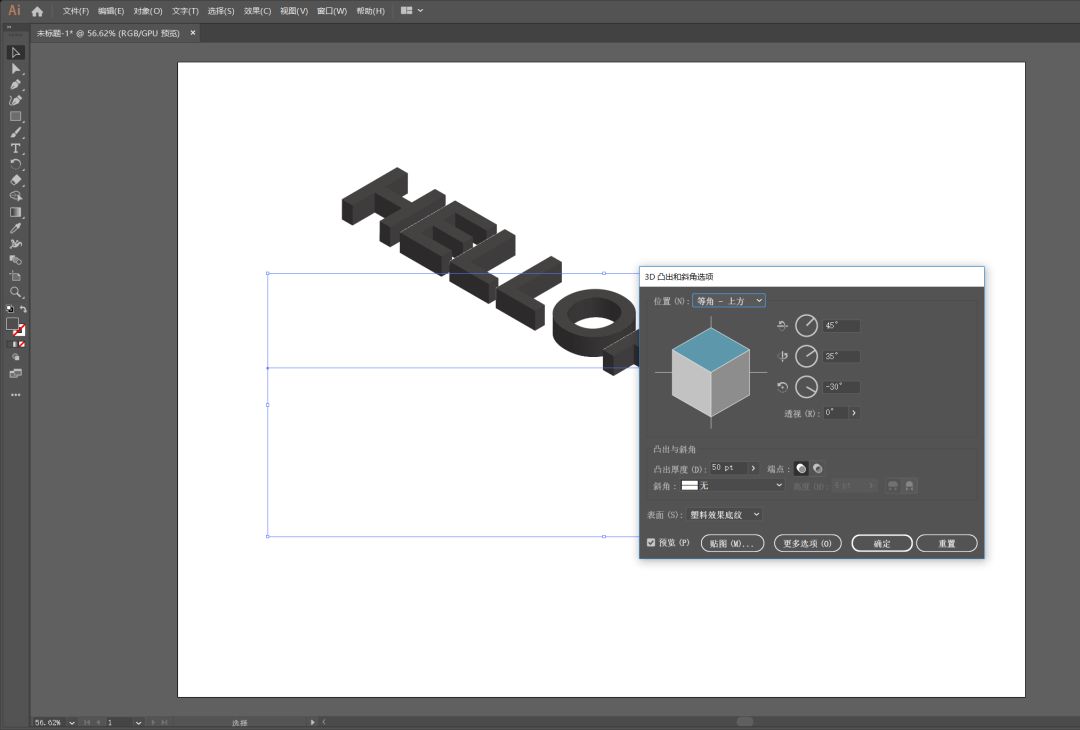
Task: Uncheck the 预览 (Preview) checkbox
Action: [651, 543]
